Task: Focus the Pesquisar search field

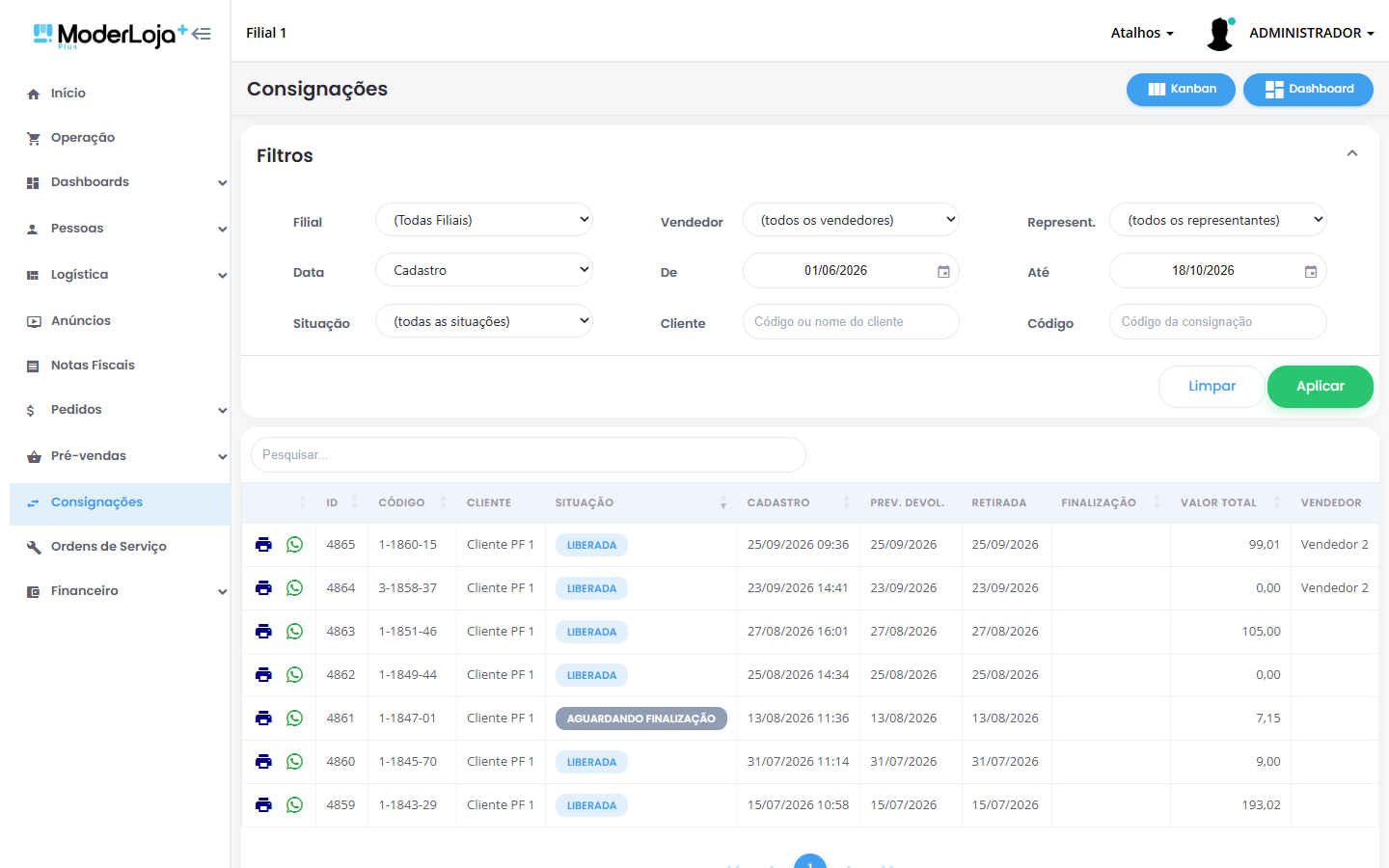Action: coord(529,455)
